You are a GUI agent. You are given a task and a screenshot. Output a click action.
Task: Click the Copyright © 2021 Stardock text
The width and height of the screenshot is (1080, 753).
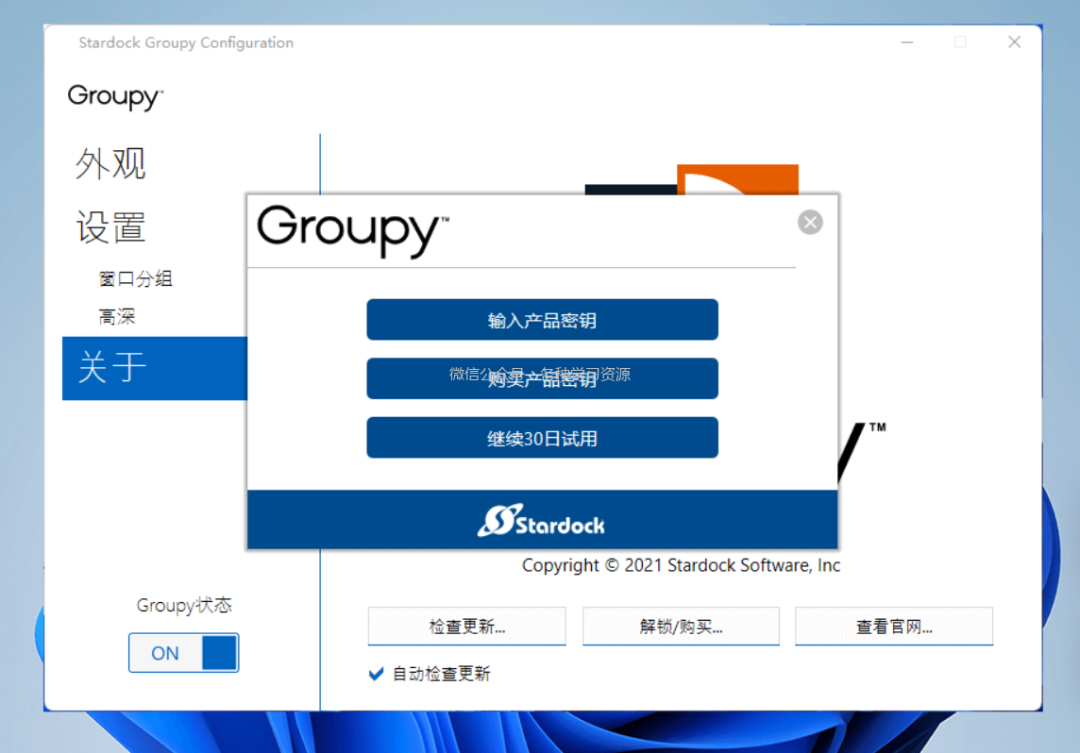pyautogui.click(x=681, y=566)
